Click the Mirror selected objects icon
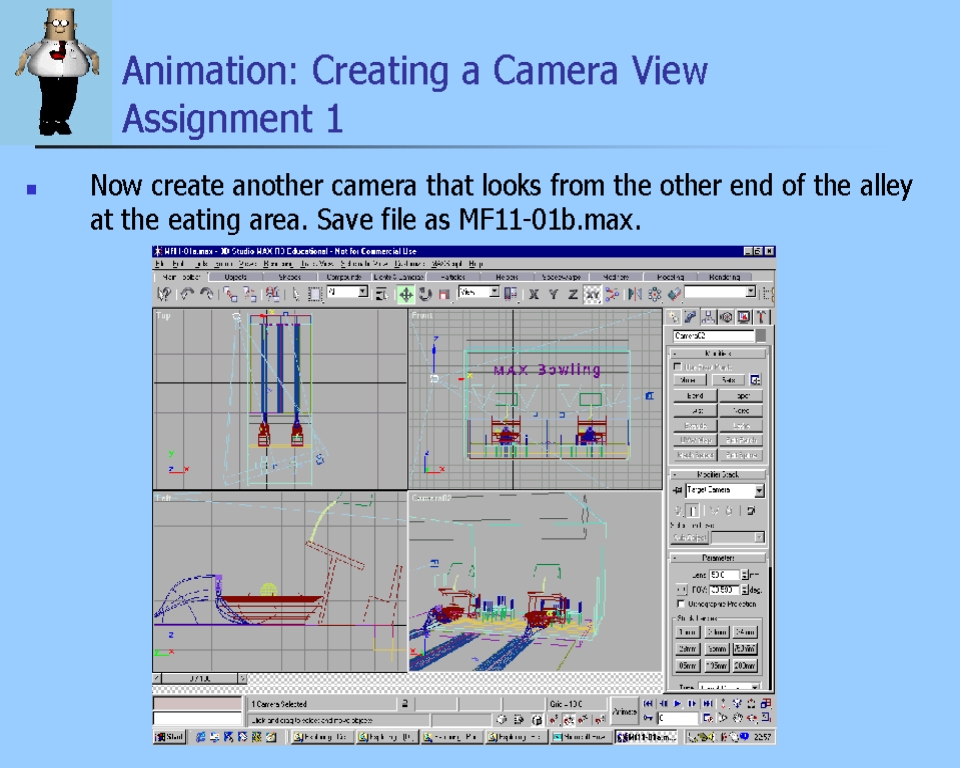 634,294
